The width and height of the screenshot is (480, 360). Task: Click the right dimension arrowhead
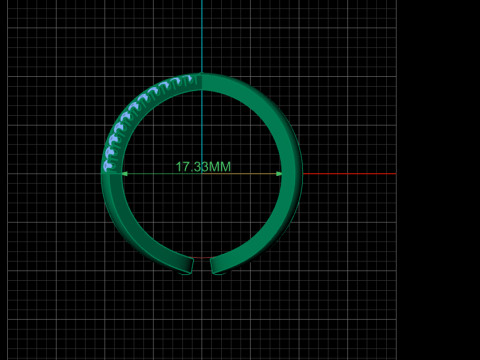pos(279,174)
